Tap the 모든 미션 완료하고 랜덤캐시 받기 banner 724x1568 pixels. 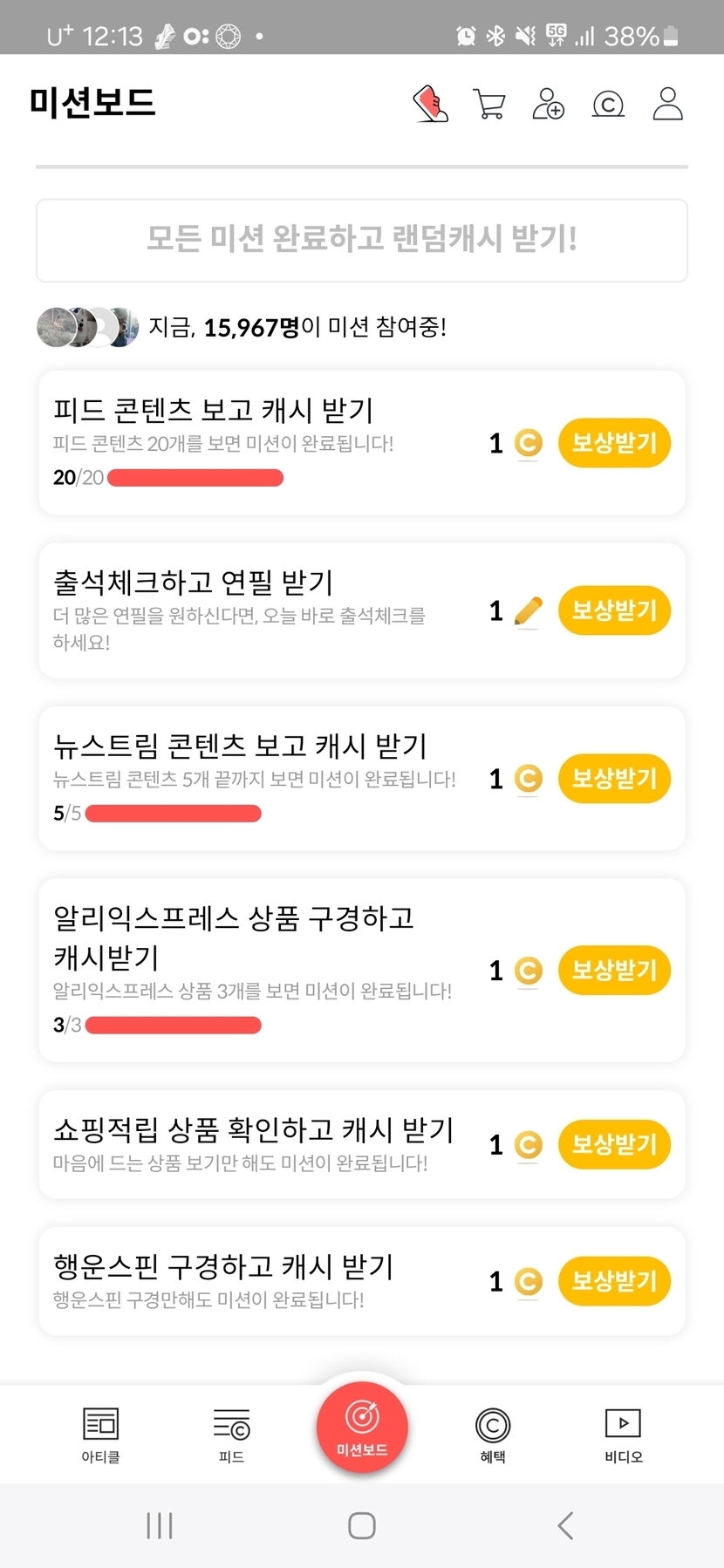362,240
